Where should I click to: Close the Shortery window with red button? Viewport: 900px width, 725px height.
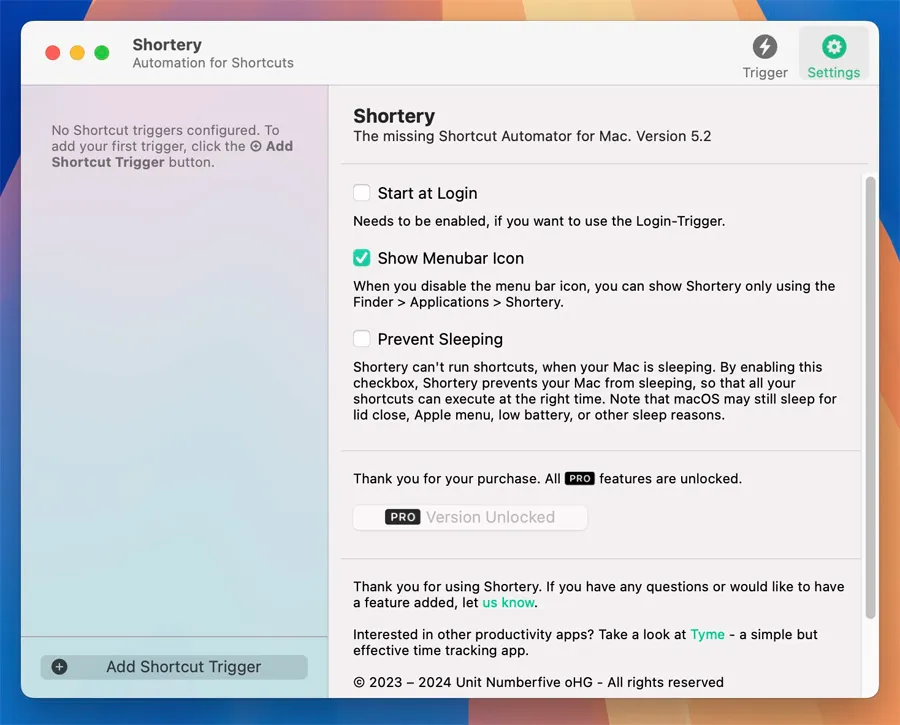tap(53, 53)
